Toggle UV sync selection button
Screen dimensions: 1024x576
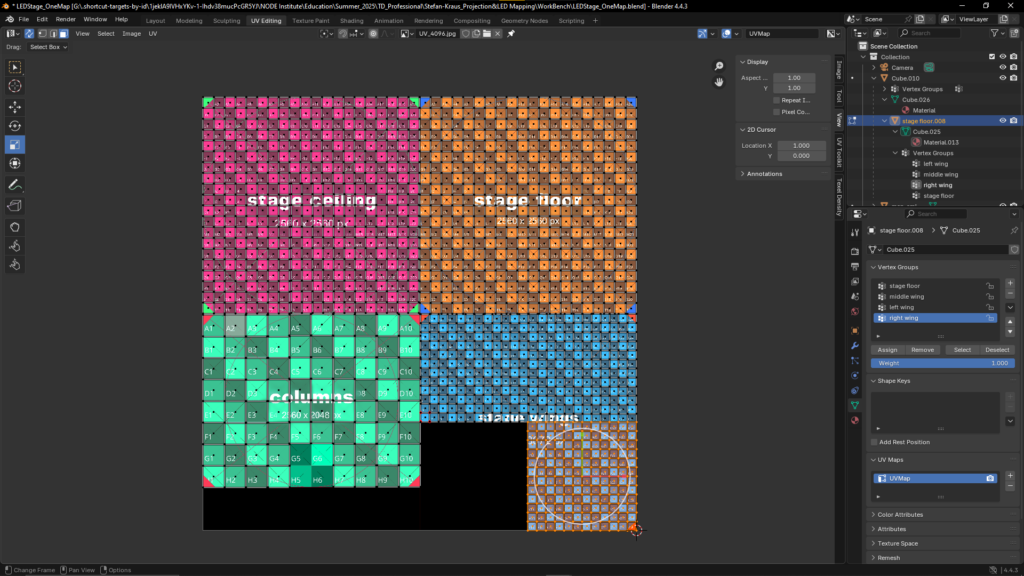click(29, 33)
